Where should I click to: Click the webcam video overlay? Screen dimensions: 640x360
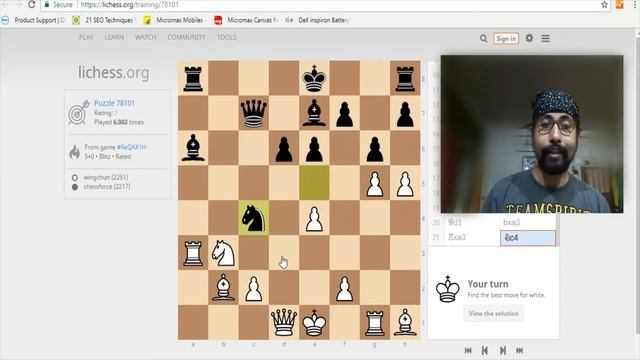tap(532, 134)
